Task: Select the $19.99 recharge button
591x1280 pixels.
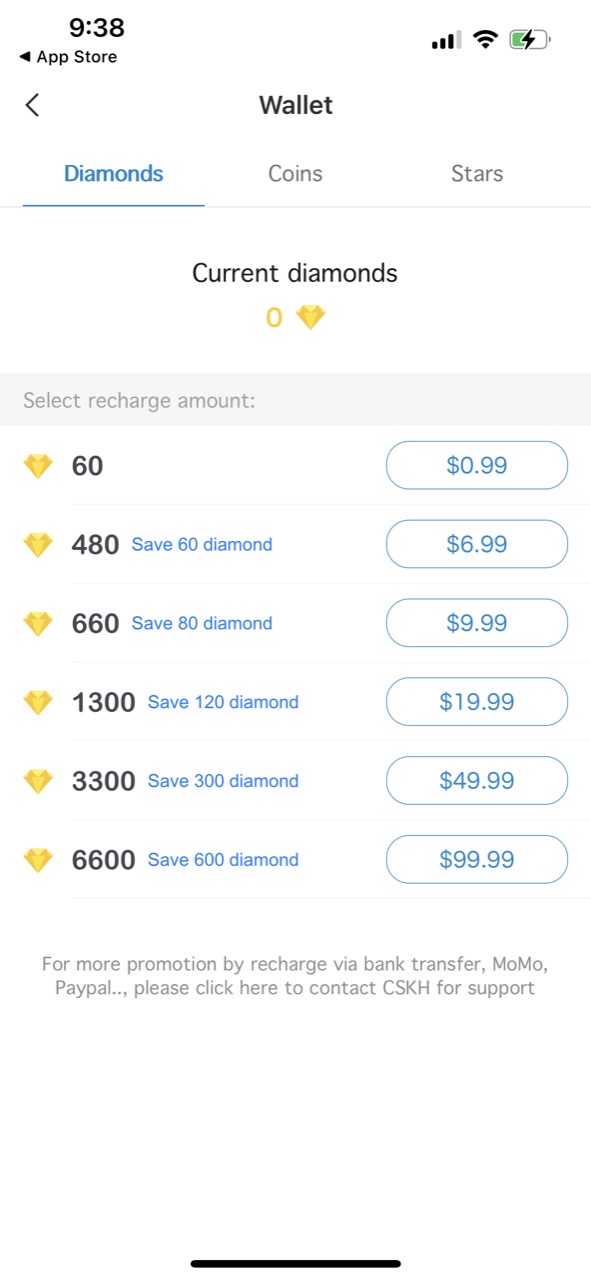Action: [477, 702]
